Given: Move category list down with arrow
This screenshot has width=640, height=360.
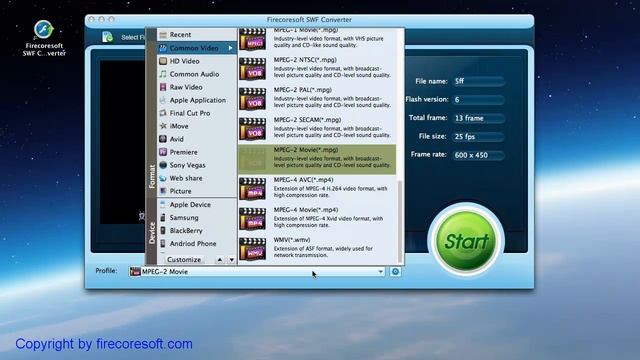Looking at the screenshot, I should (x=231, y=260).
